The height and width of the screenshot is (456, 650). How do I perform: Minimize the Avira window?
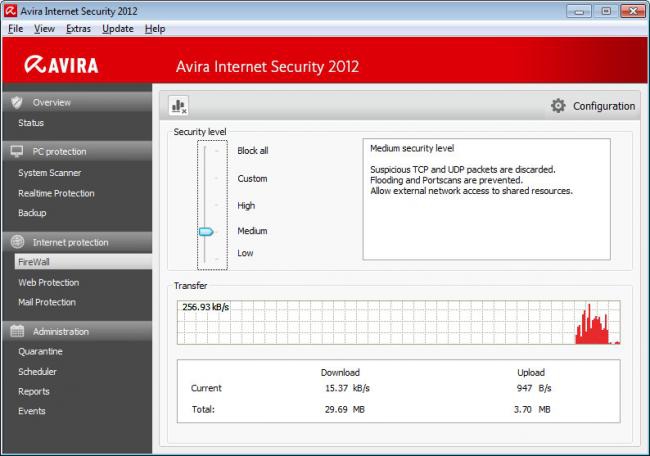579,11
